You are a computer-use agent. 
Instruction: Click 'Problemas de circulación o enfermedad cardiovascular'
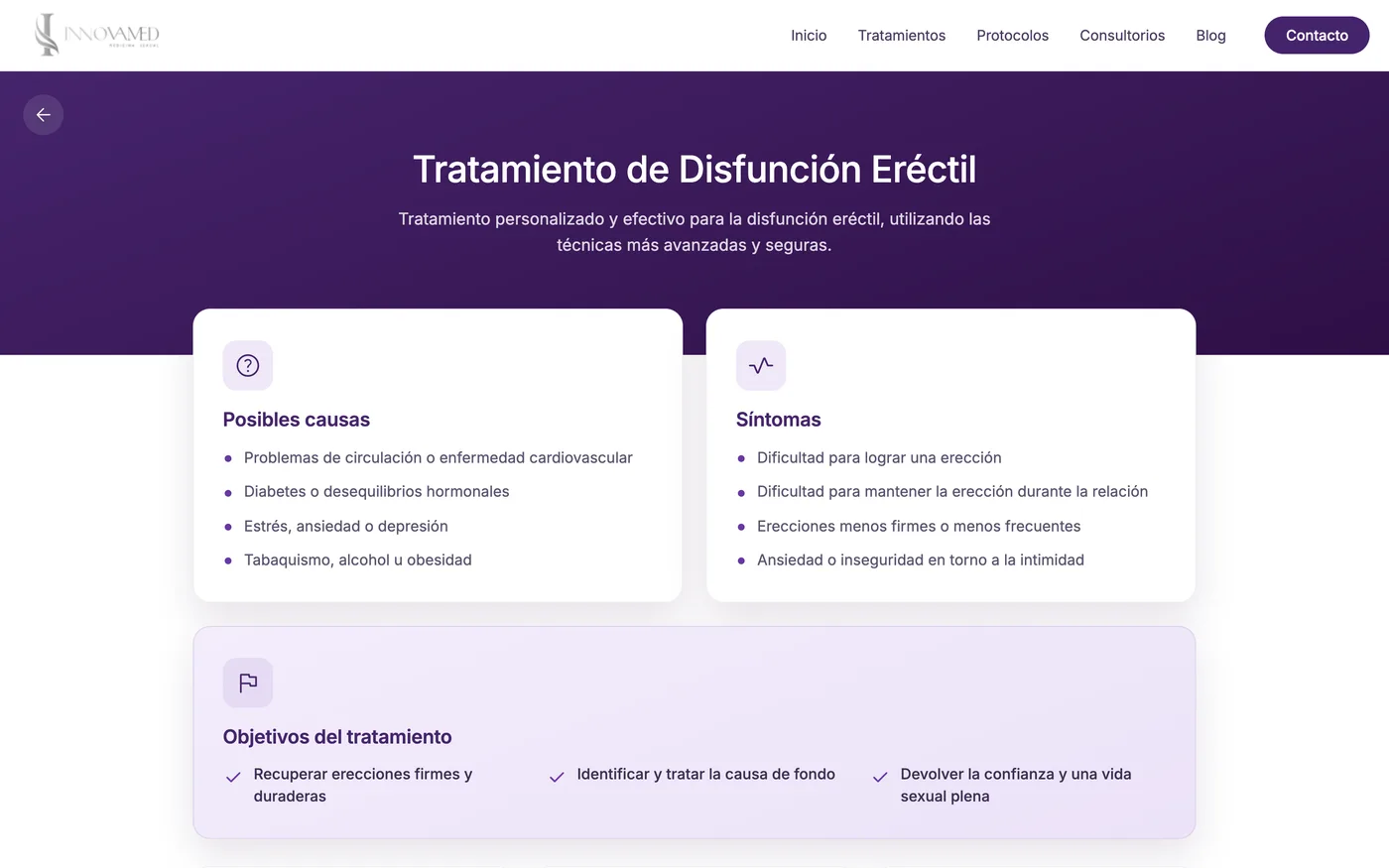439,457
